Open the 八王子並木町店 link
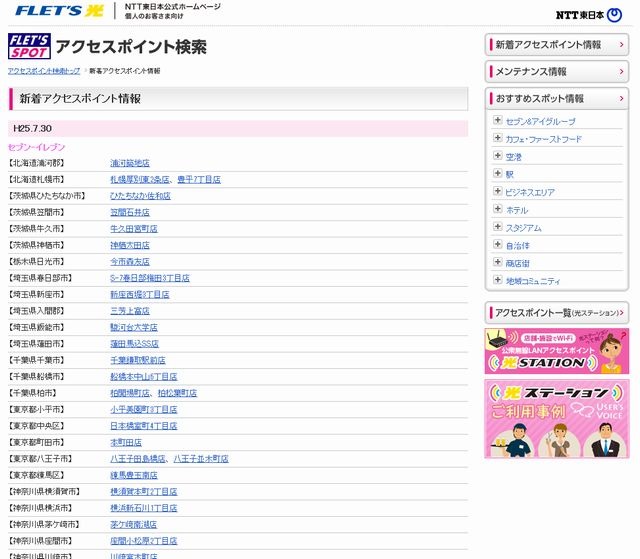The image size is (640, 559). tap(201, 459)
